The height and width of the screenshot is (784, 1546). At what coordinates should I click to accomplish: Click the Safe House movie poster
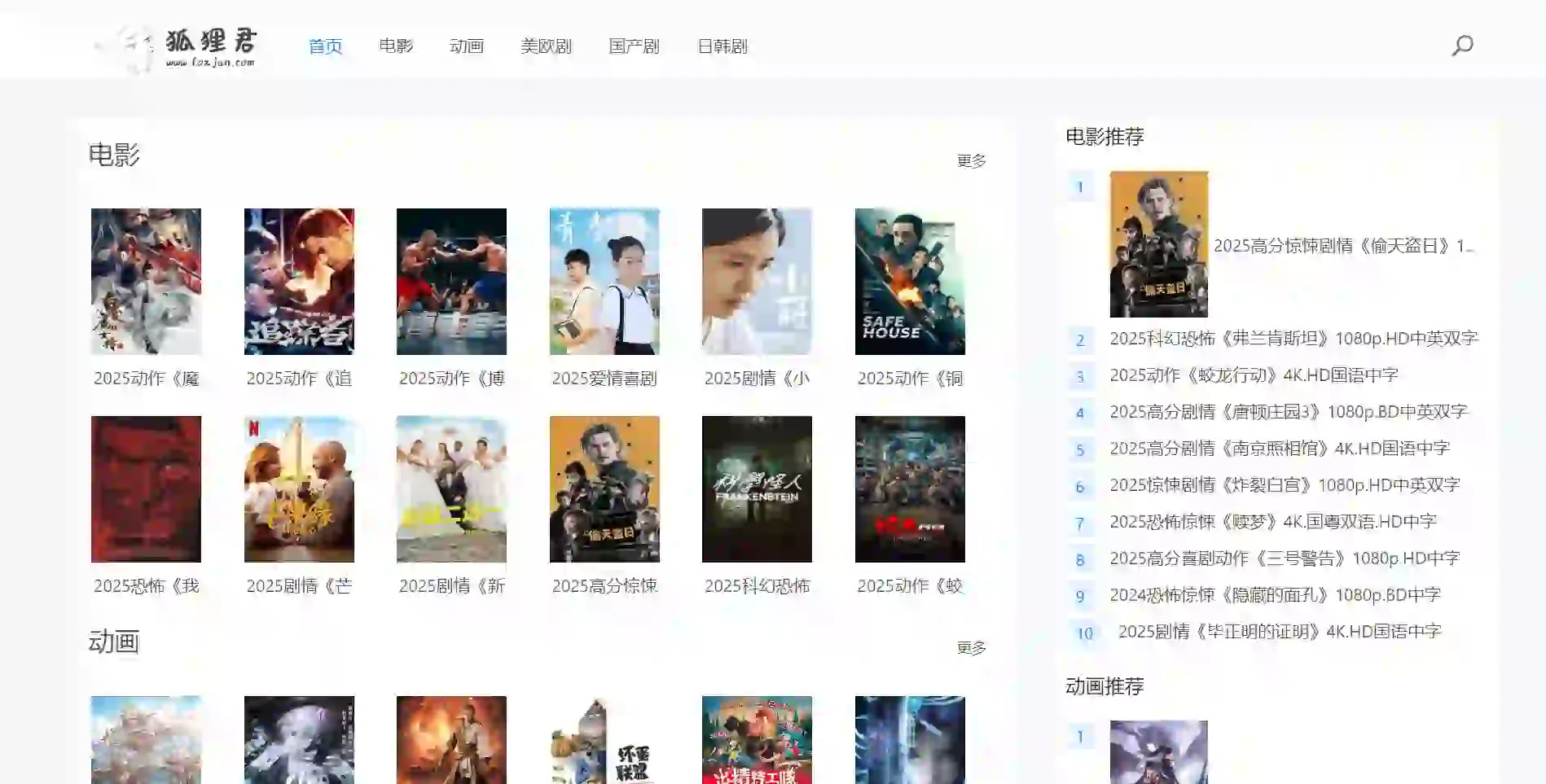click(x=909, y=281)
